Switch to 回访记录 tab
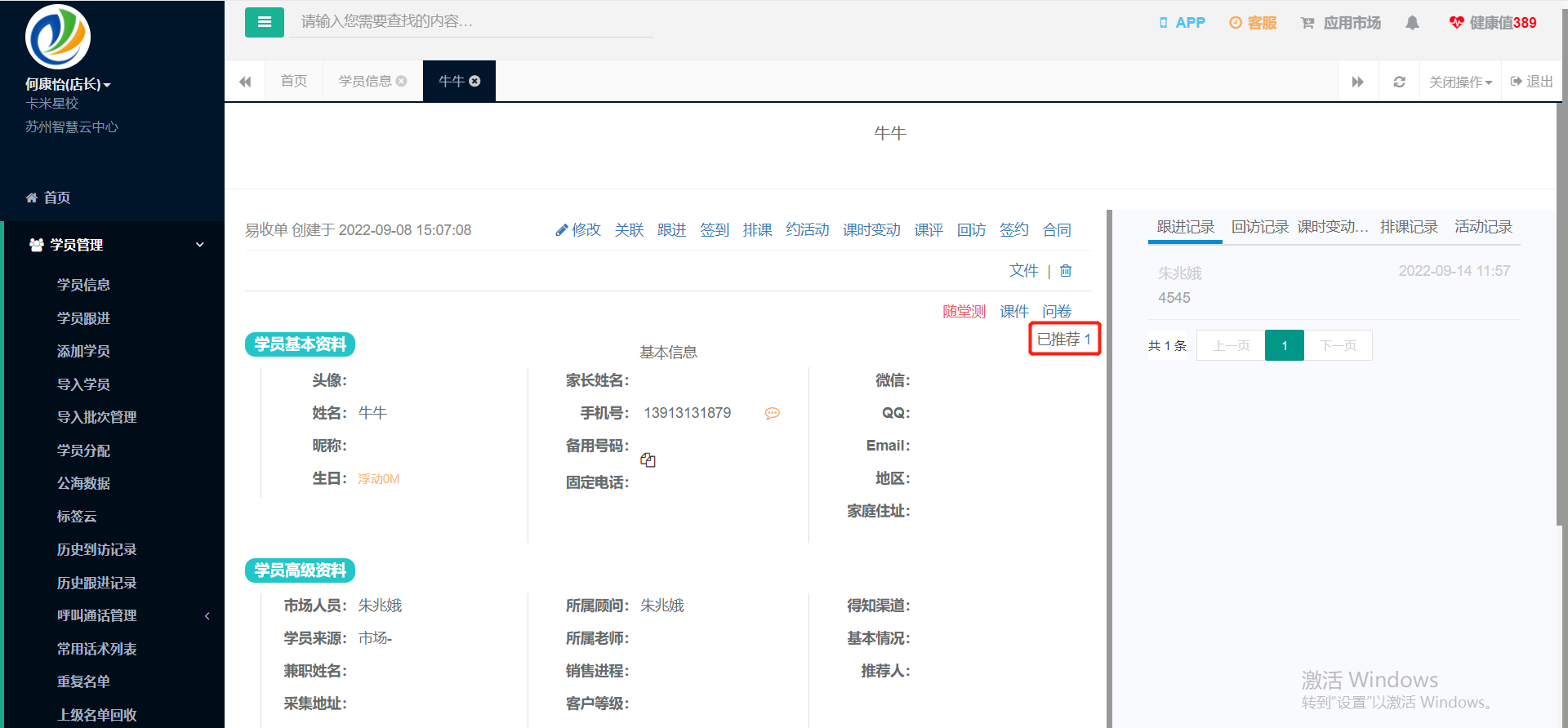 pyautogui.click(x=1259, y=227)
